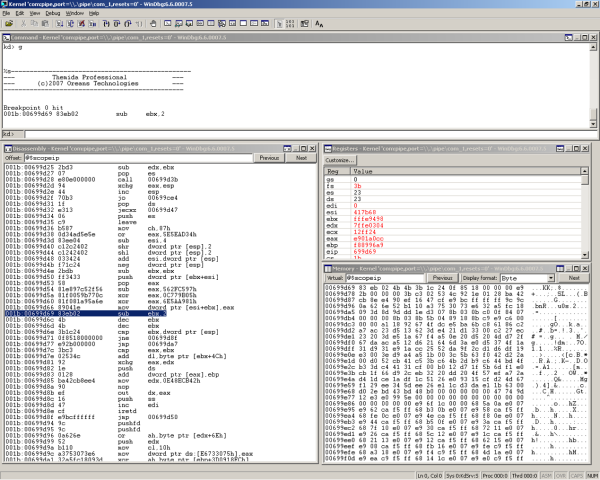The width and height of the screenshot is (600, 480).
Task: Open Processes and Threads toolbar icon
Action: 254,24
